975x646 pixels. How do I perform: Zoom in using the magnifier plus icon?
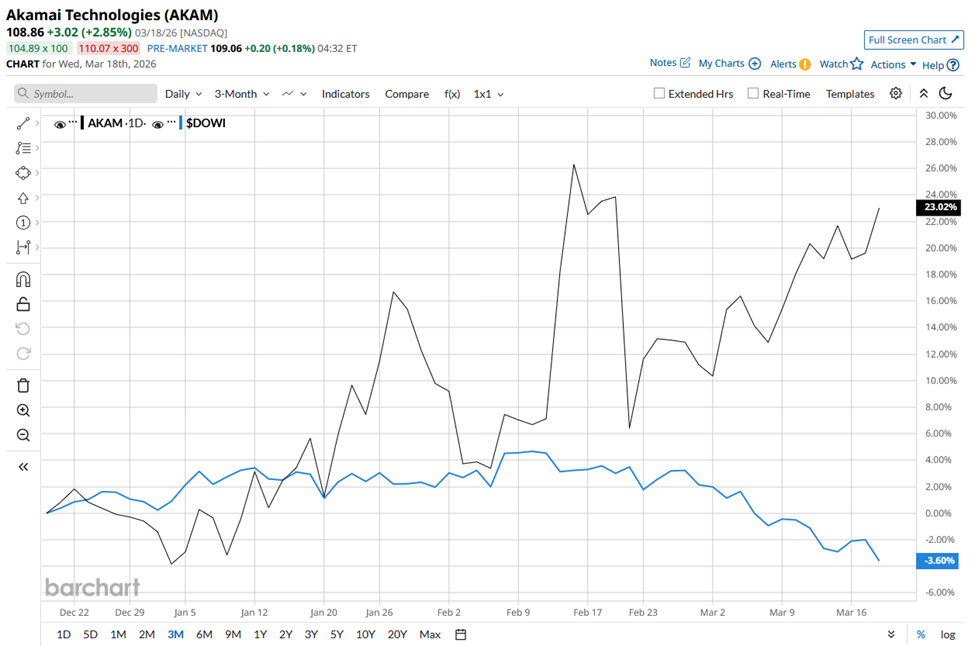[23, 410]
